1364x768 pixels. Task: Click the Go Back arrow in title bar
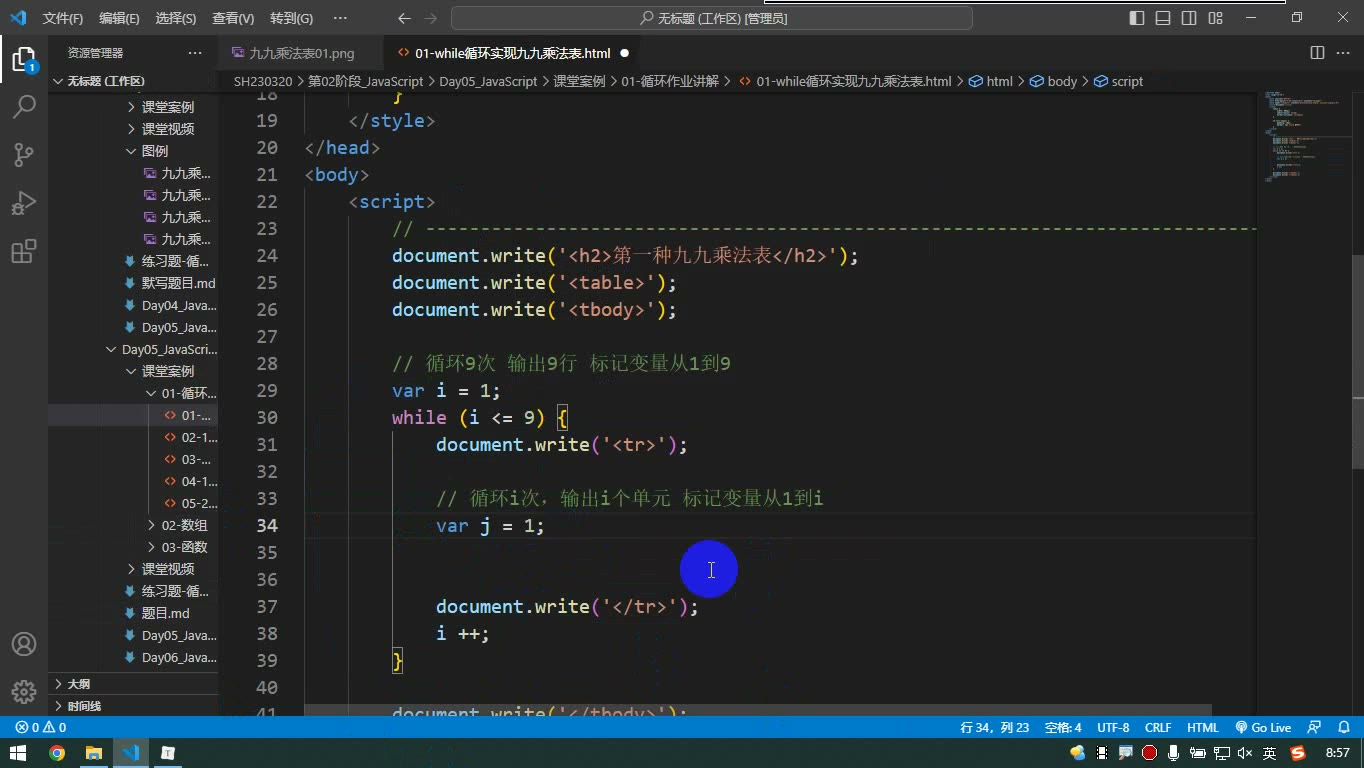(404, 18)
